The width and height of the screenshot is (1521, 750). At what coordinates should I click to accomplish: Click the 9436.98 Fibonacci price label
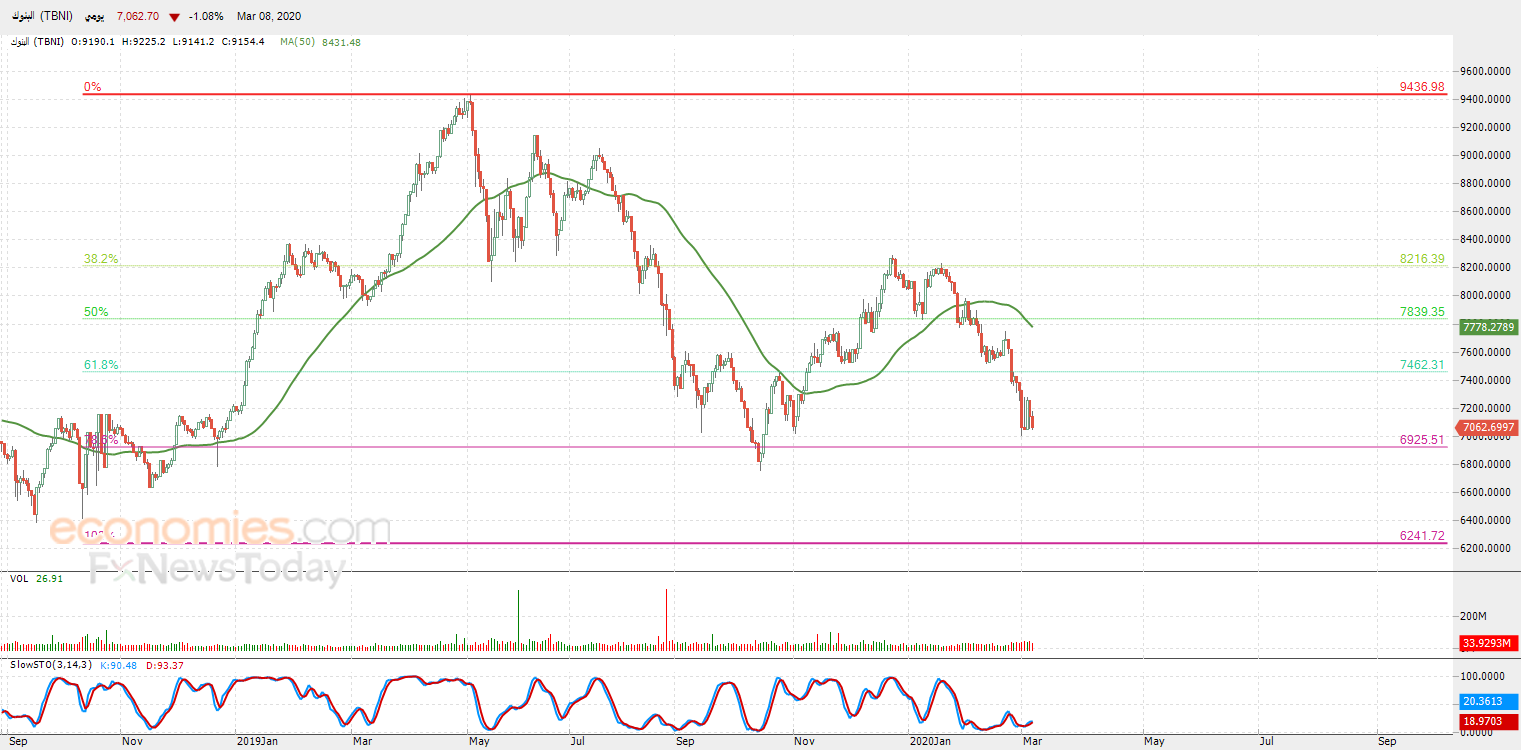click(x=1423, y=87)
